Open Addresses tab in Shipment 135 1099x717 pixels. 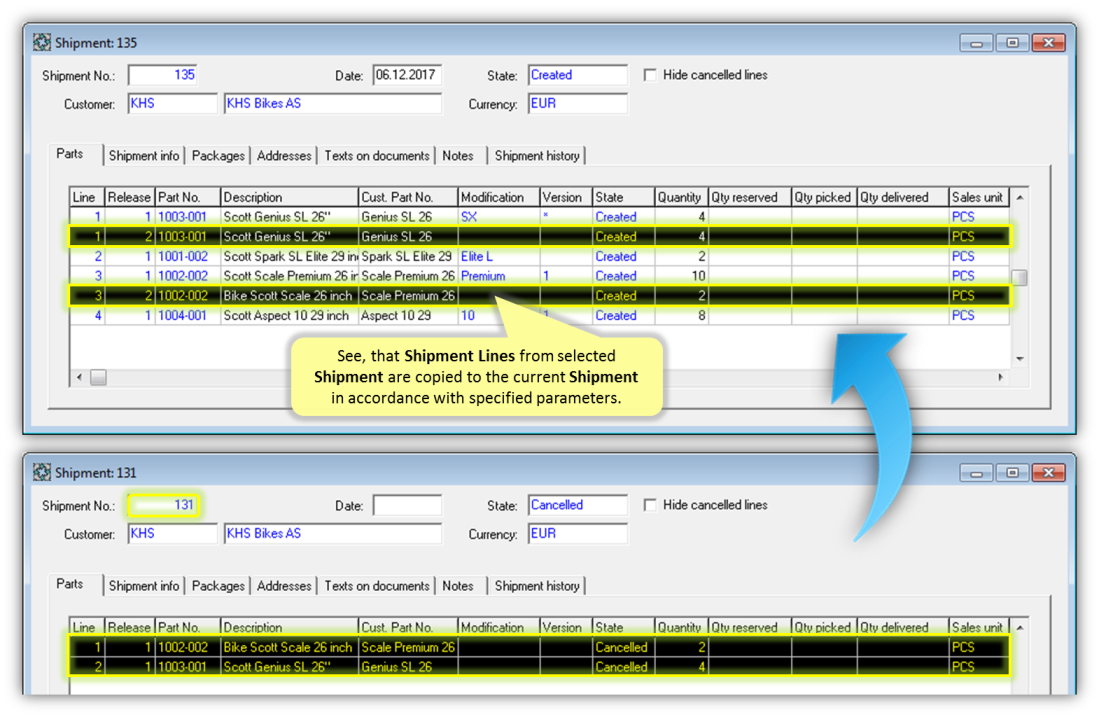pos(284,156)
